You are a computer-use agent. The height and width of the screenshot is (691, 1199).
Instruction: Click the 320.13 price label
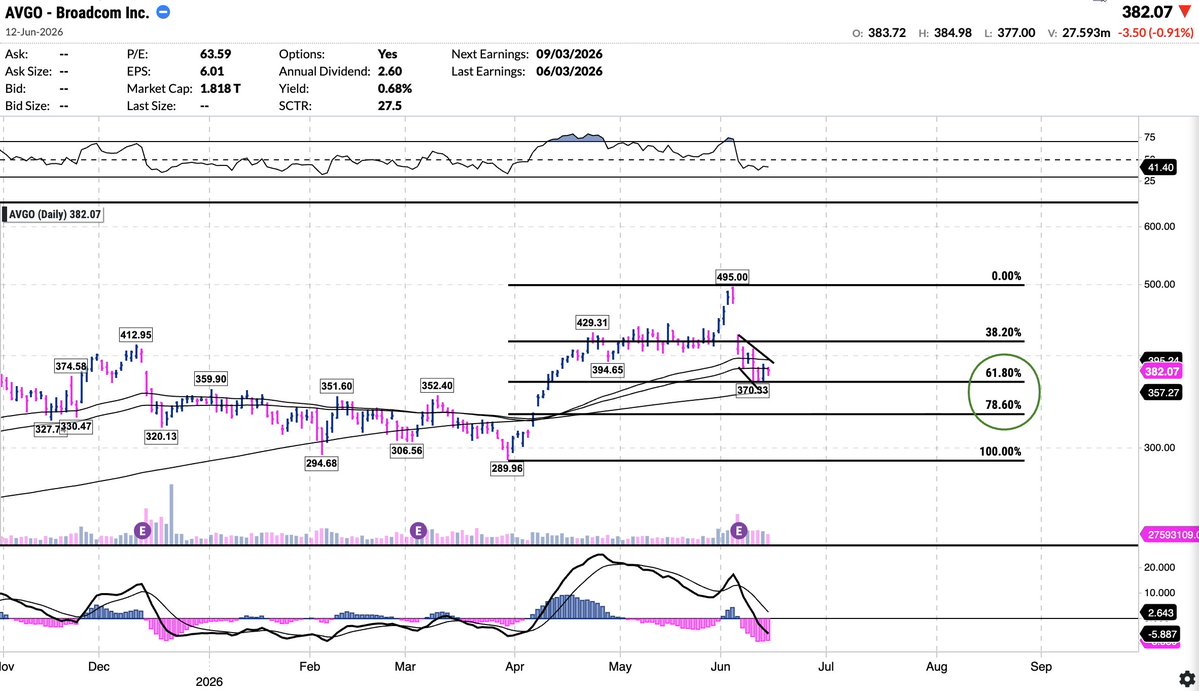click(161, 437)
